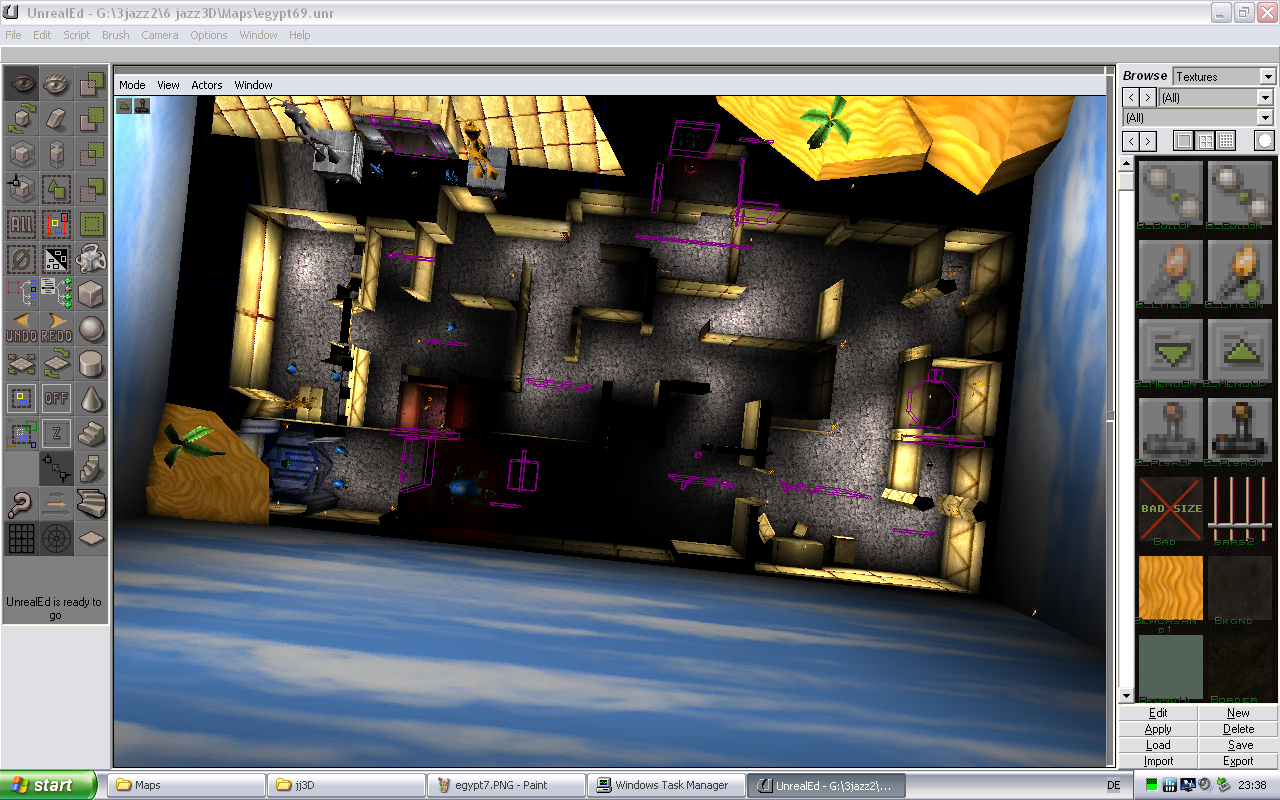Open the Brush menu
This screenshot has height=800, width=1280.
pyautogui.click(x=116, y=35)
